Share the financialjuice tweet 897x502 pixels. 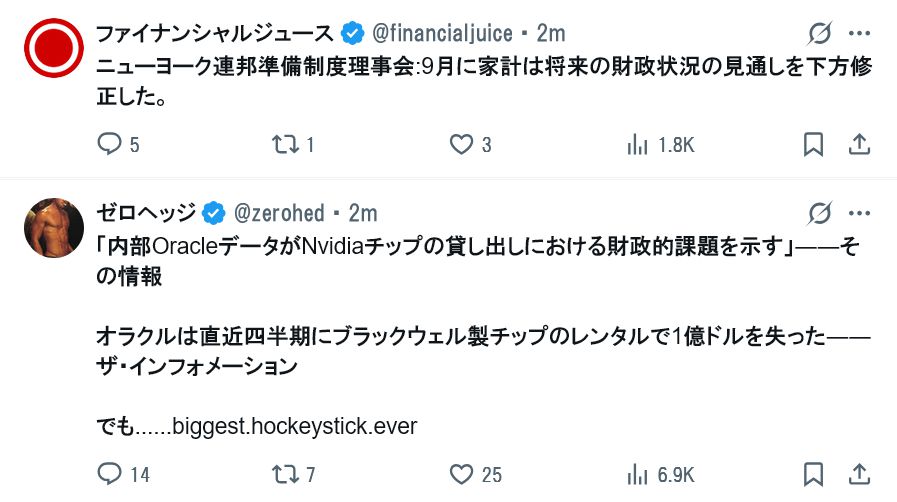[x=859, y=145]
